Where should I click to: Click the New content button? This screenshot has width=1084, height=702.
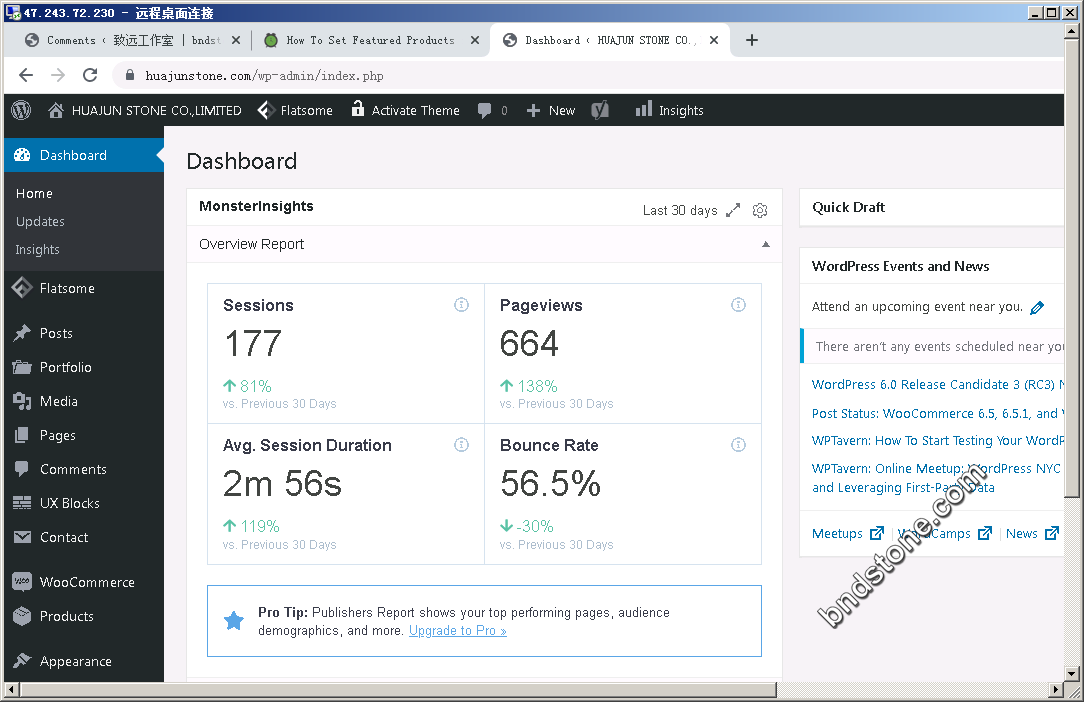click(550, 111)
